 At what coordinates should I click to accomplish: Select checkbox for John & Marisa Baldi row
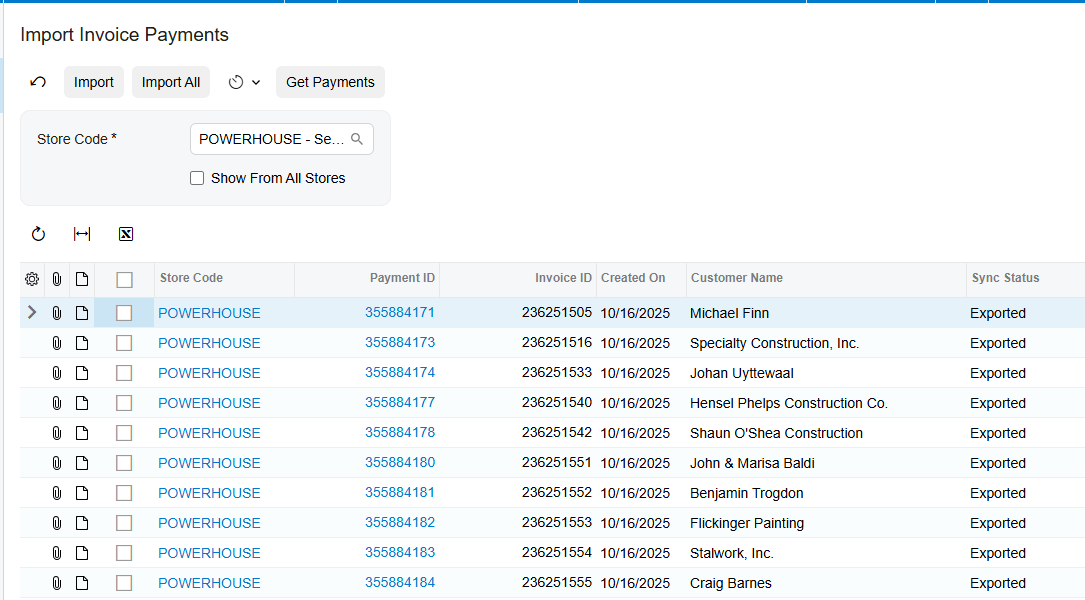[x=124, y=463]
